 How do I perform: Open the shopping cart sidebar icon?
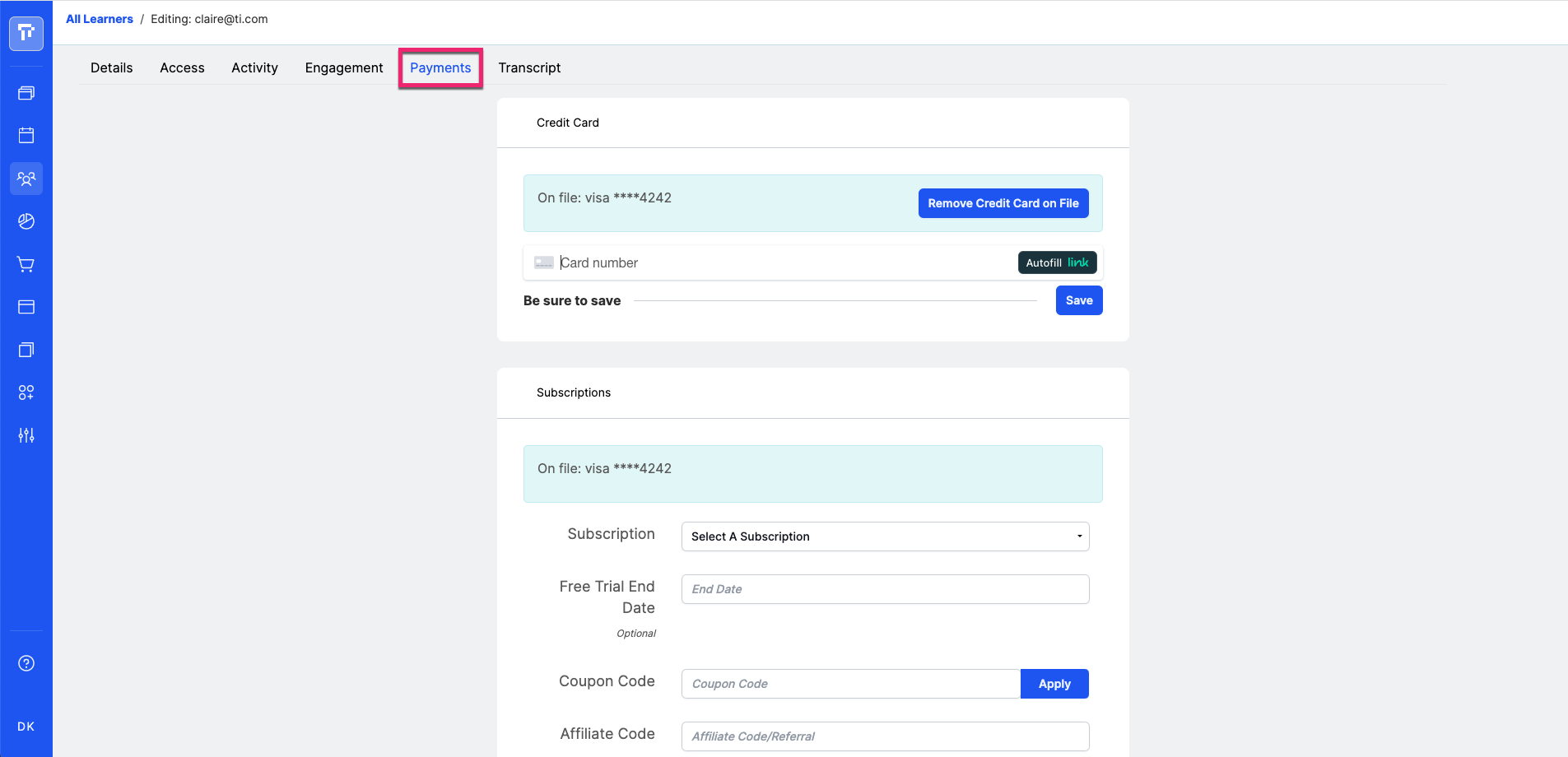click(26, 264)
